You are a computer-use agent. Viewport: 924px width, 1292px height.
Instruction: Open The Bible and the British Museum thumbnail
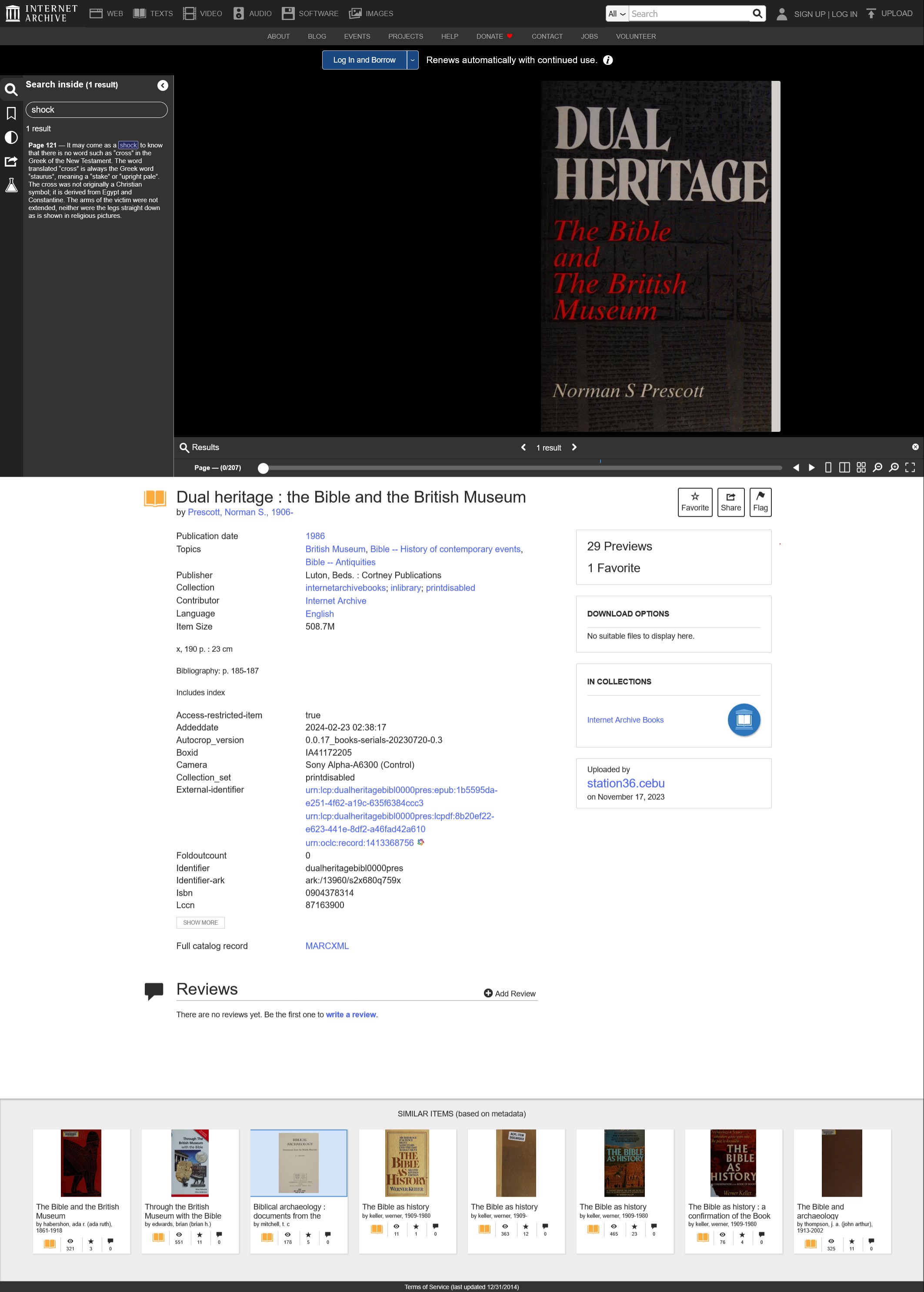point(81,1163)
